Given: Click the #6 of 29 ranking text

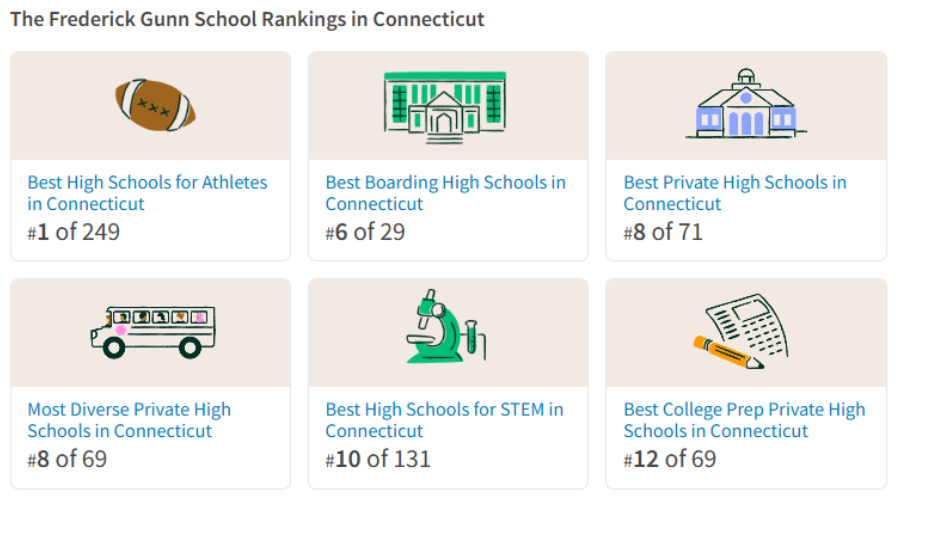Looking at the screenshot, I should tap(365, 233).
